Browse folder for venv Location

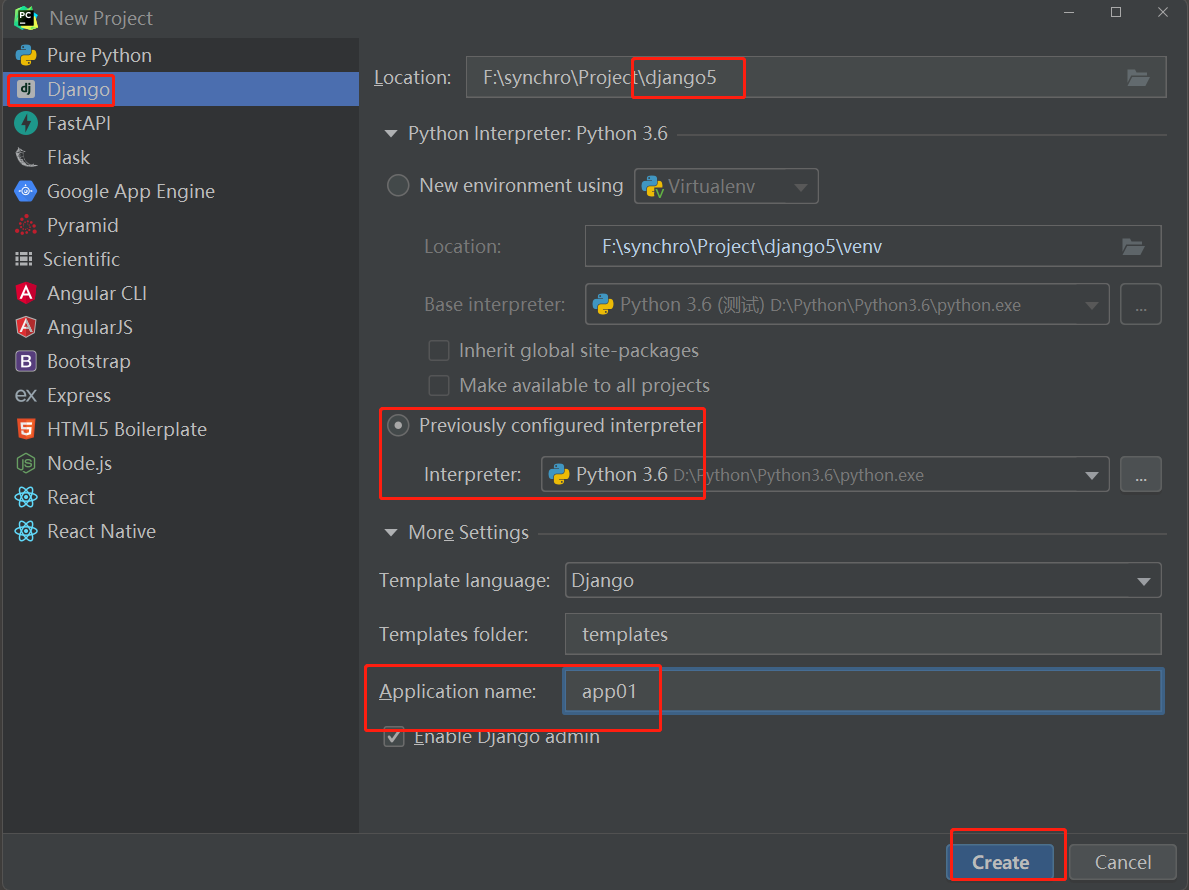1133,246
